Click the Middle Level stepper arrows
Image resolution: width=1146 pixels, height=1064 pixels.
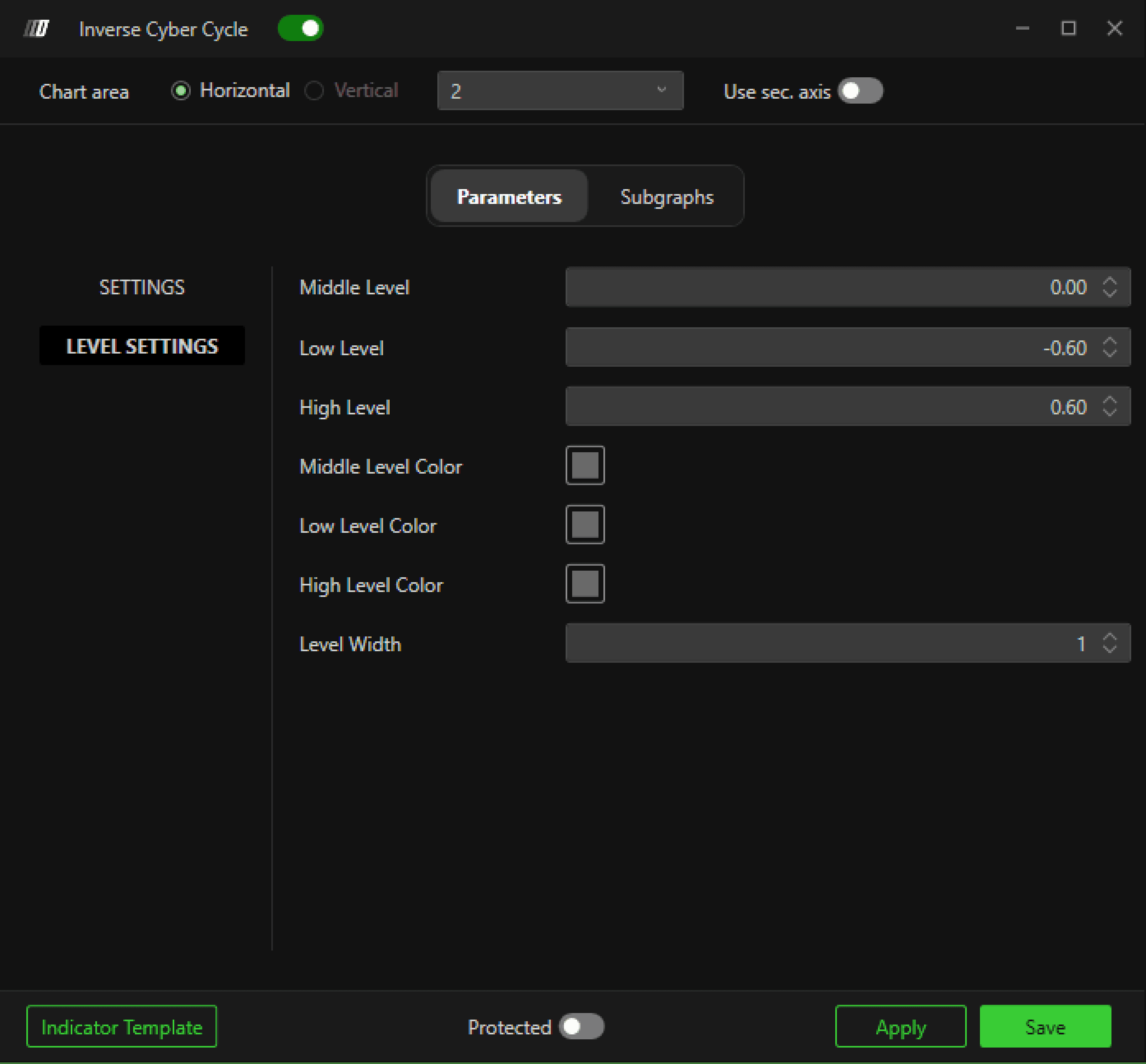coord(1109,287)
